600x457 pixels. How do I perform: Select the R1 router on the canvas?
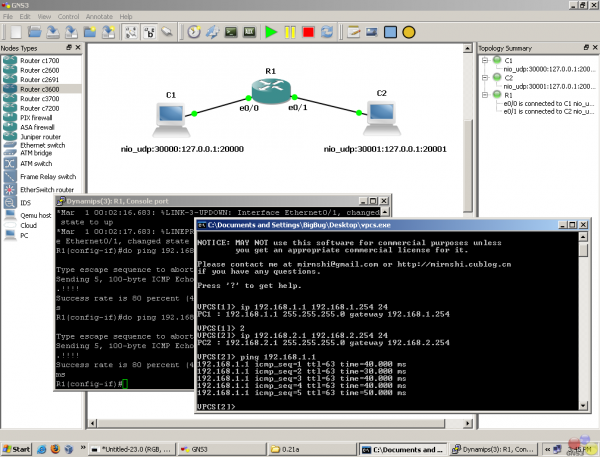tap(269, 93)
